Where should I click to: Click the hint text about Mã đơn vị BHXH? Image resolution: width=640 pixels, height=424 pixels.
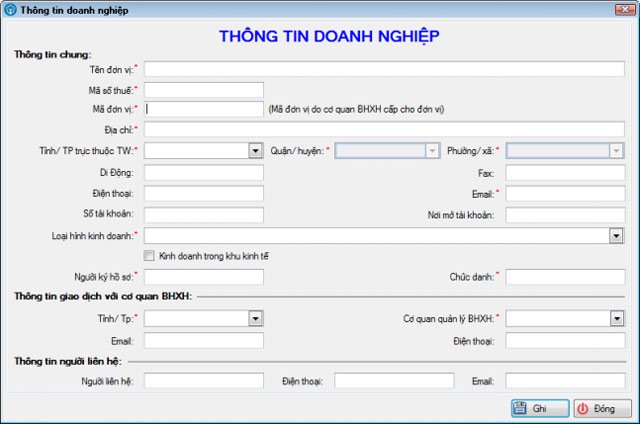tap(356, 109)
